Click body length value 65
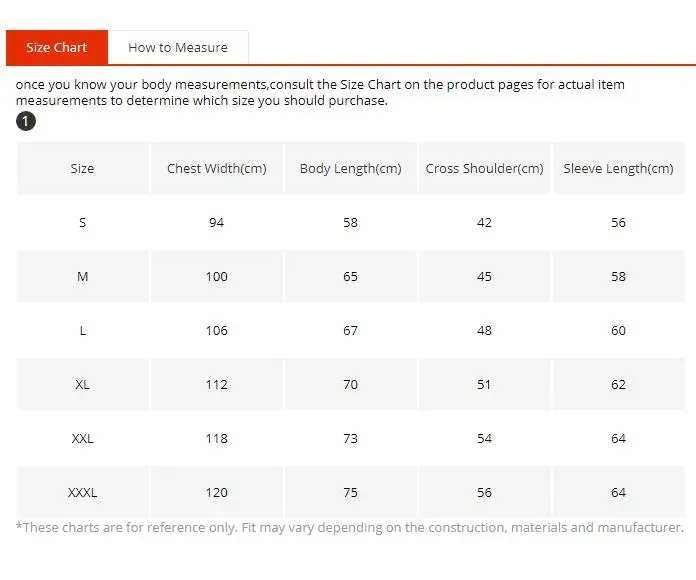 351,276
